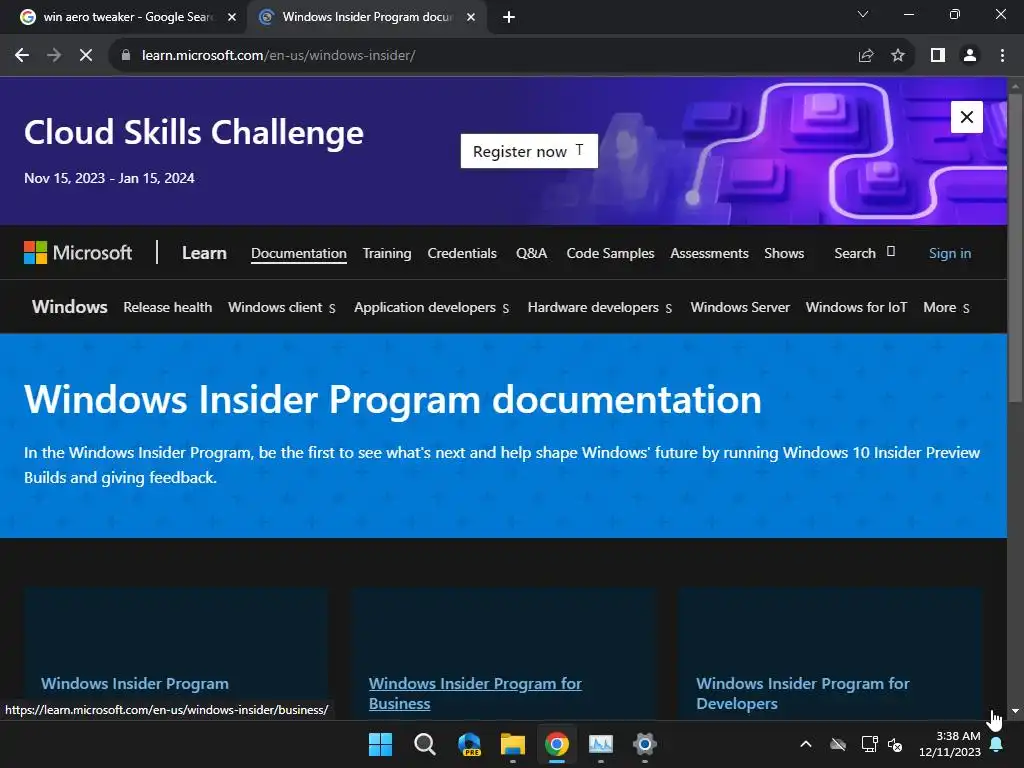Open the Learn home link

point(204,253)
